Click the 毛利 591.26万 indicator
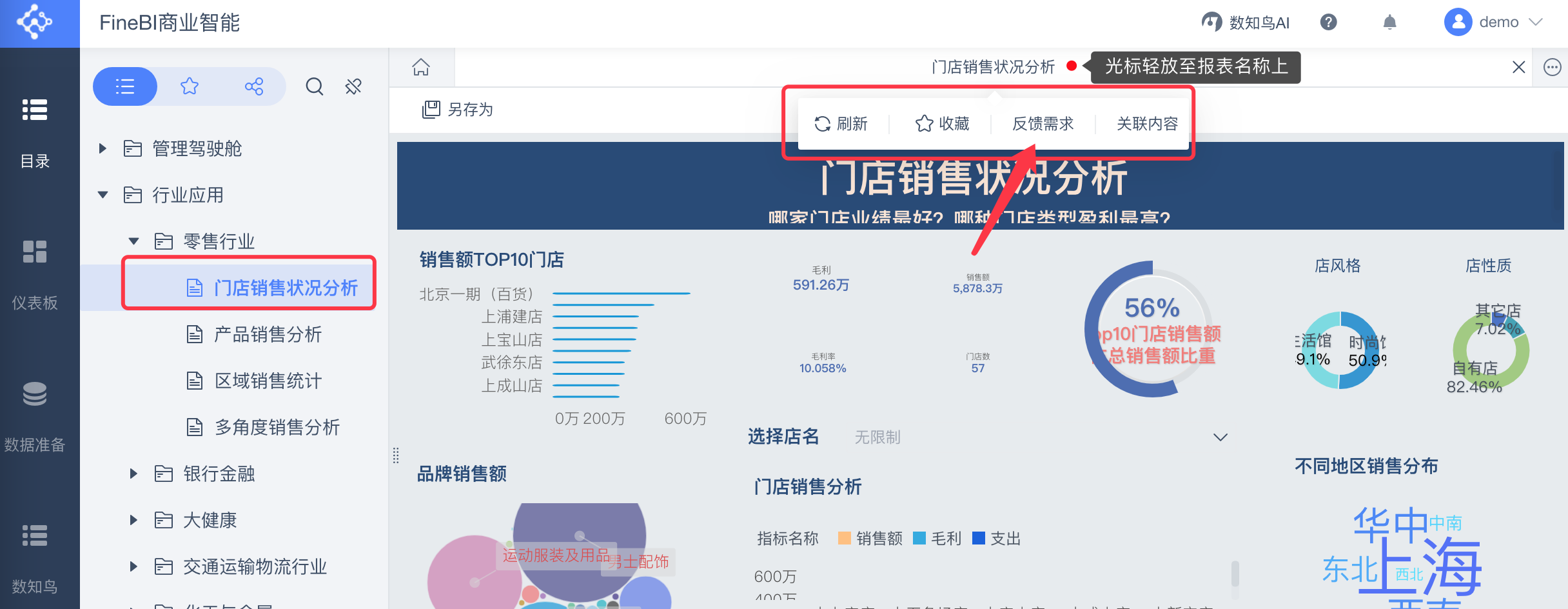 (x=821, y=279)
